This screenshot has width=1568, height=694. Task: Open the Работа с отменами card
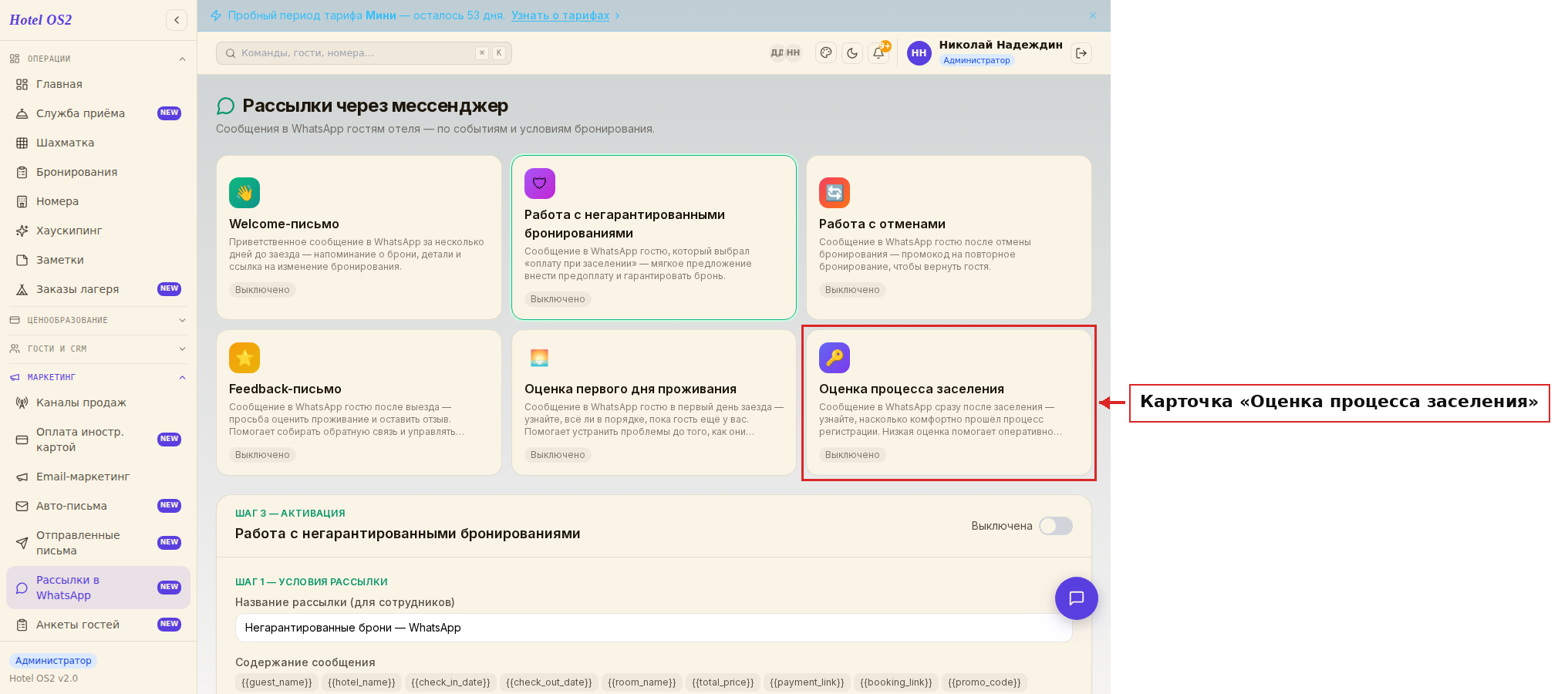pyautogui.click(x=949, y=238)
